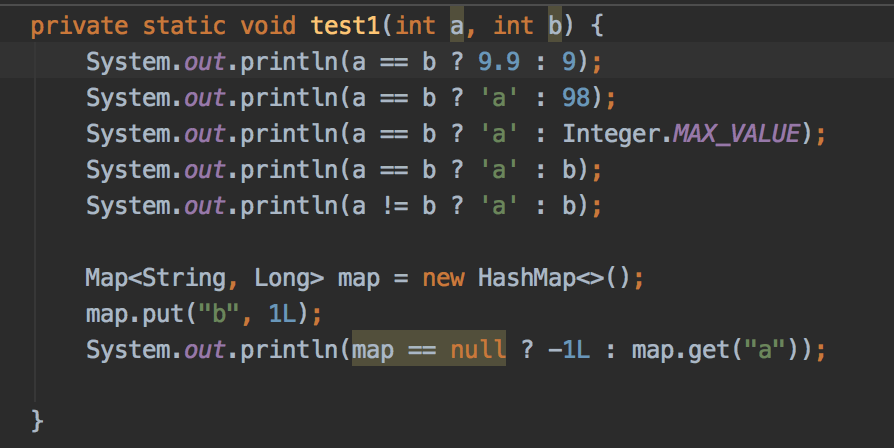Click the 'private' keyword
The width and height of the screenshot is (894, 448).
[x=79, y=26]
